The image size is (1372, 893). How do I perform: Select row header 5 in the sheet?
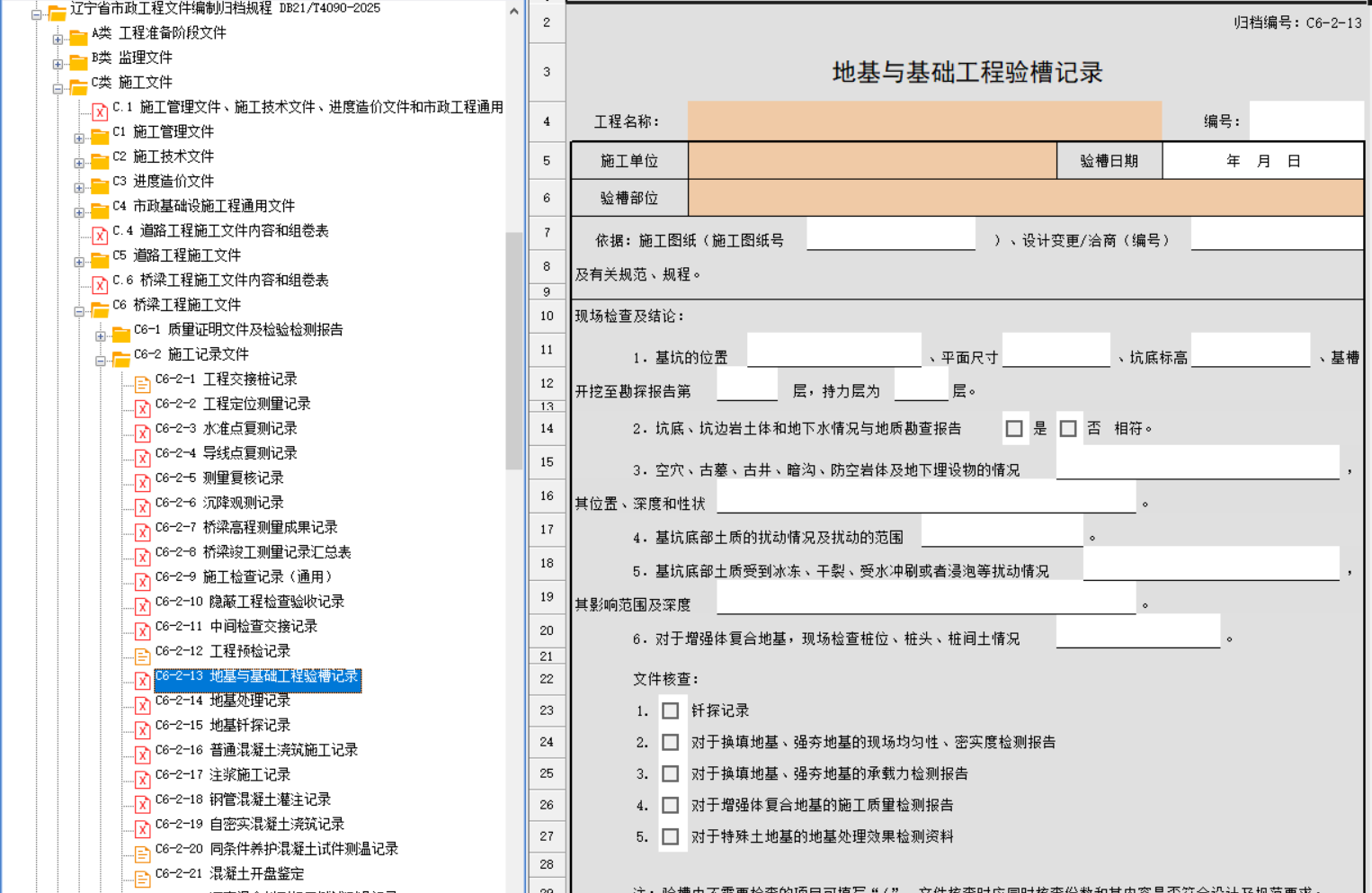(x=547, y=161)
